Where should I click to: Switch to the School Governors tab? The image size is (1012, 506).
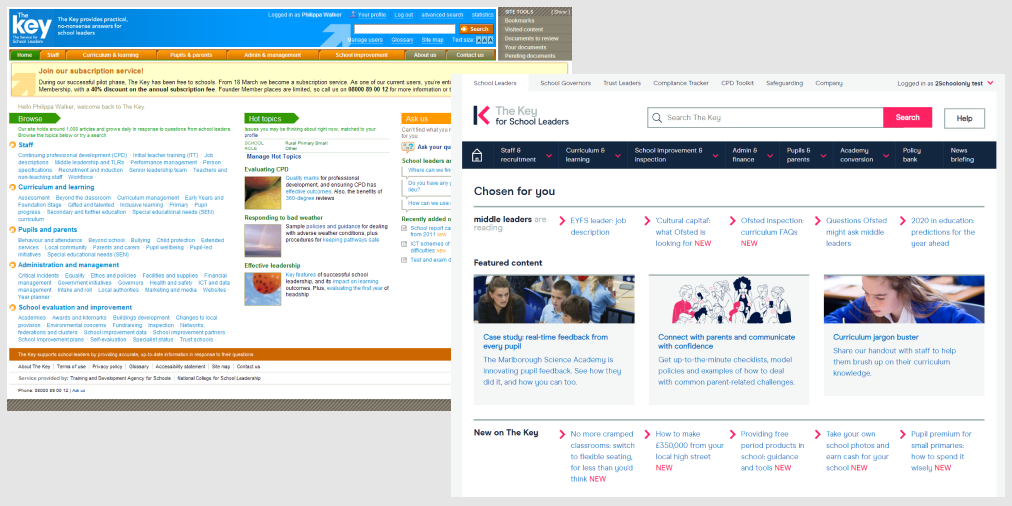[x=565, y=83]
